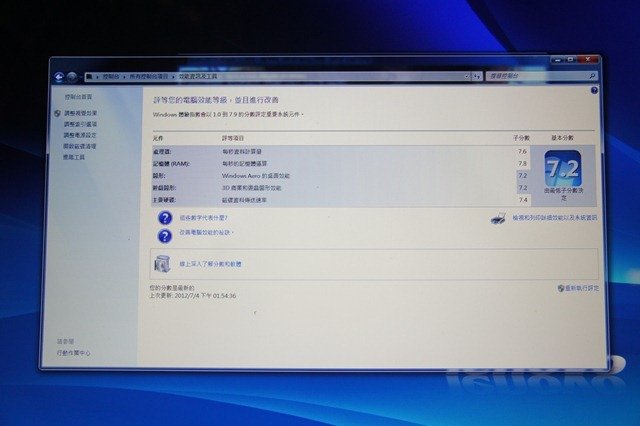This screenshot has height=426, width=640.
Task: Click the RAM subscore 7.8
Action: tap(522, 164)
